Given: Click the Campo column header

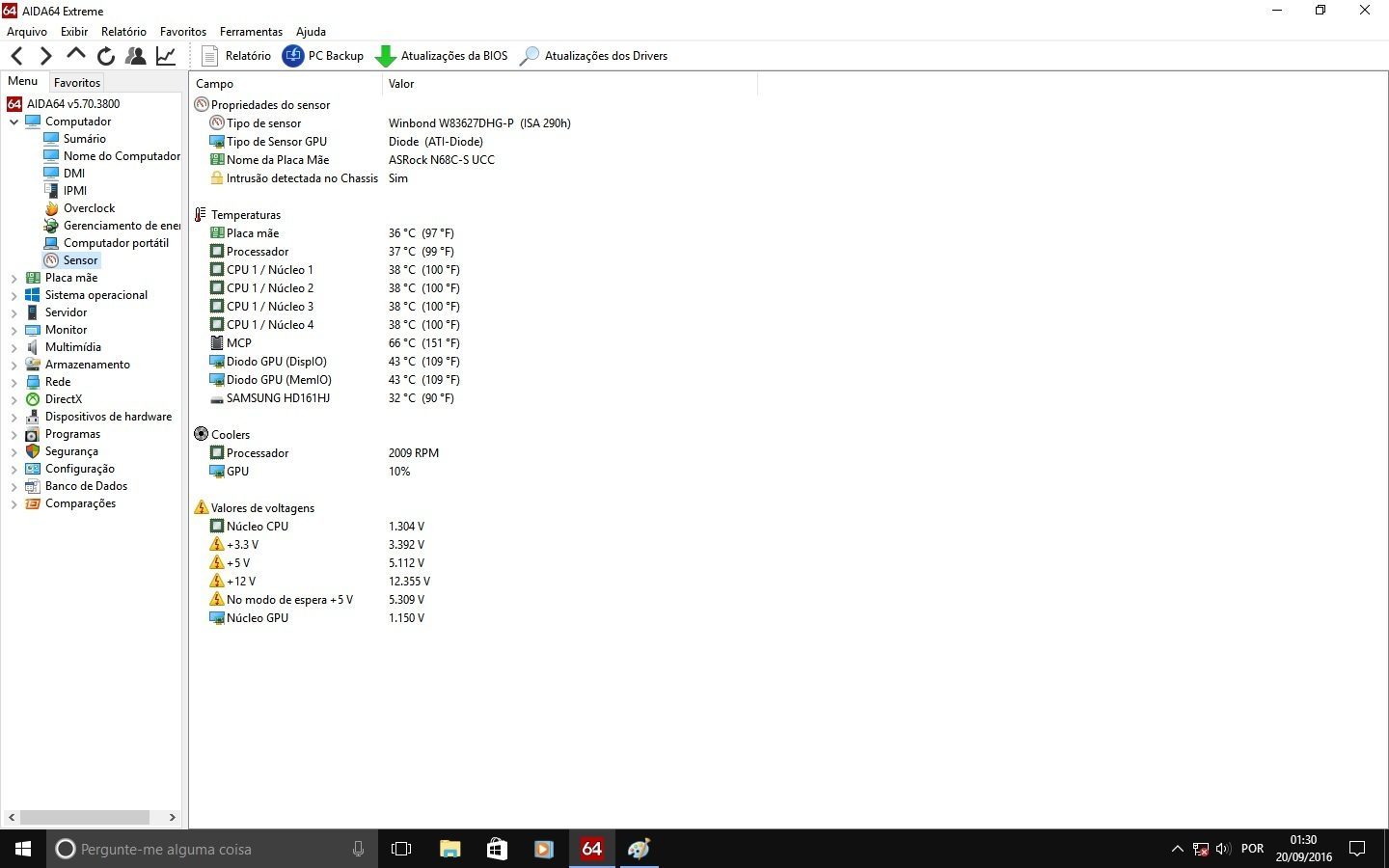Looking at the screenshot, I should [x=286, y=84].
